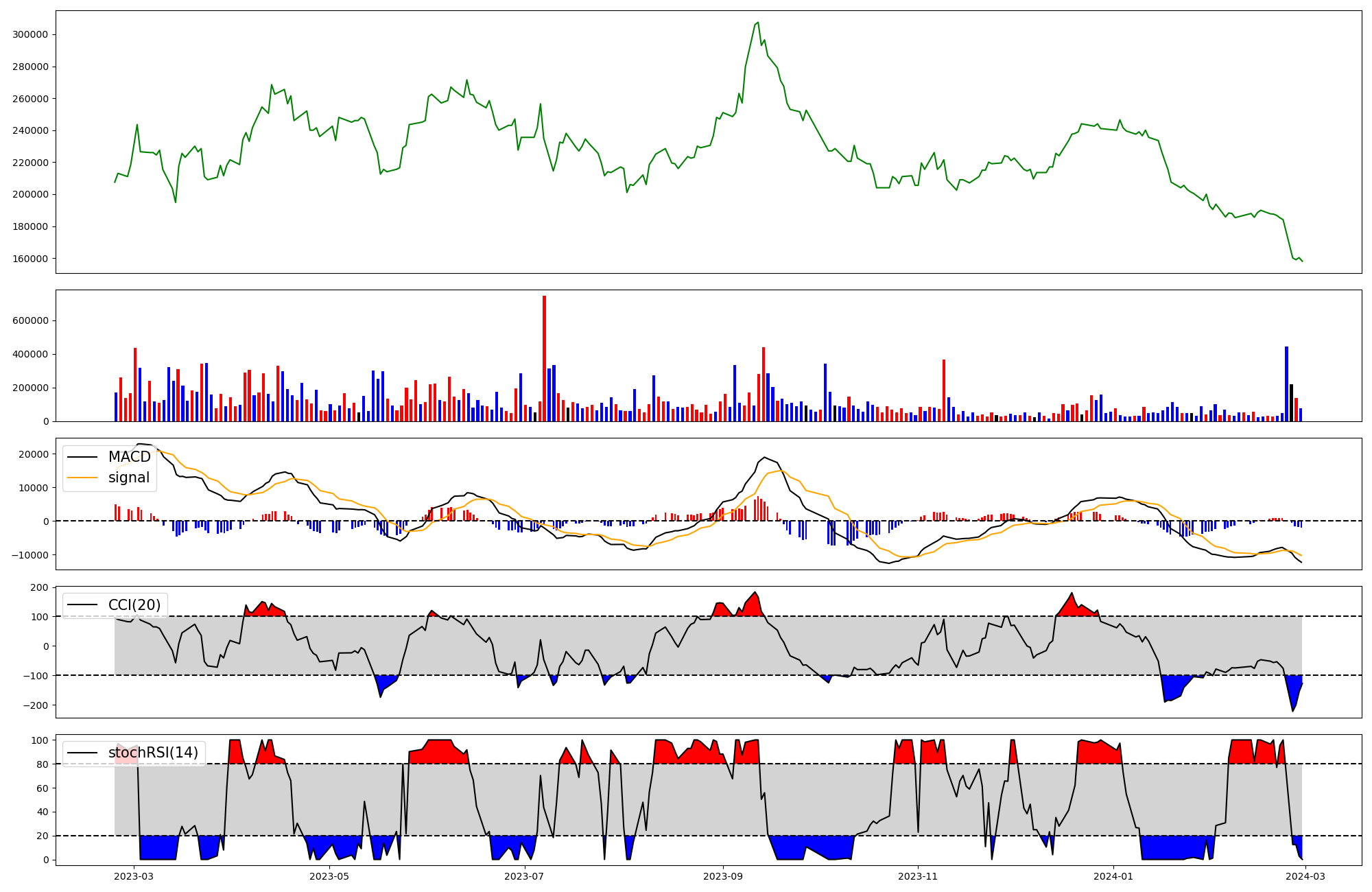This screenshot has height=892, width=1372.
Task: Click the 300000 price axis tick label
Action: click(31, 35)
